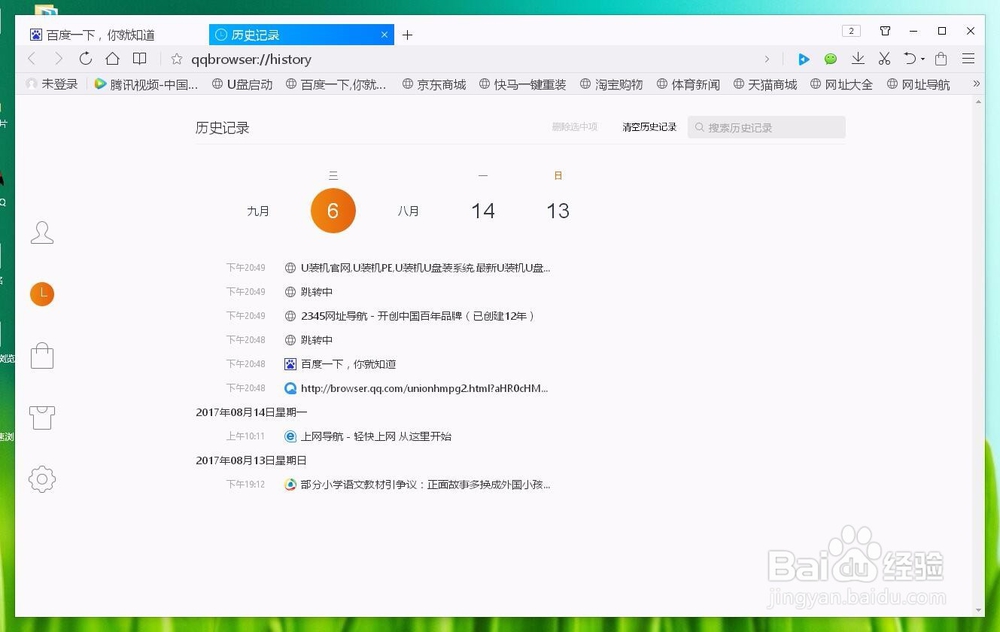Select the screenshot scissors icon
Screen dimensions: 1000x632
(886, 59)
